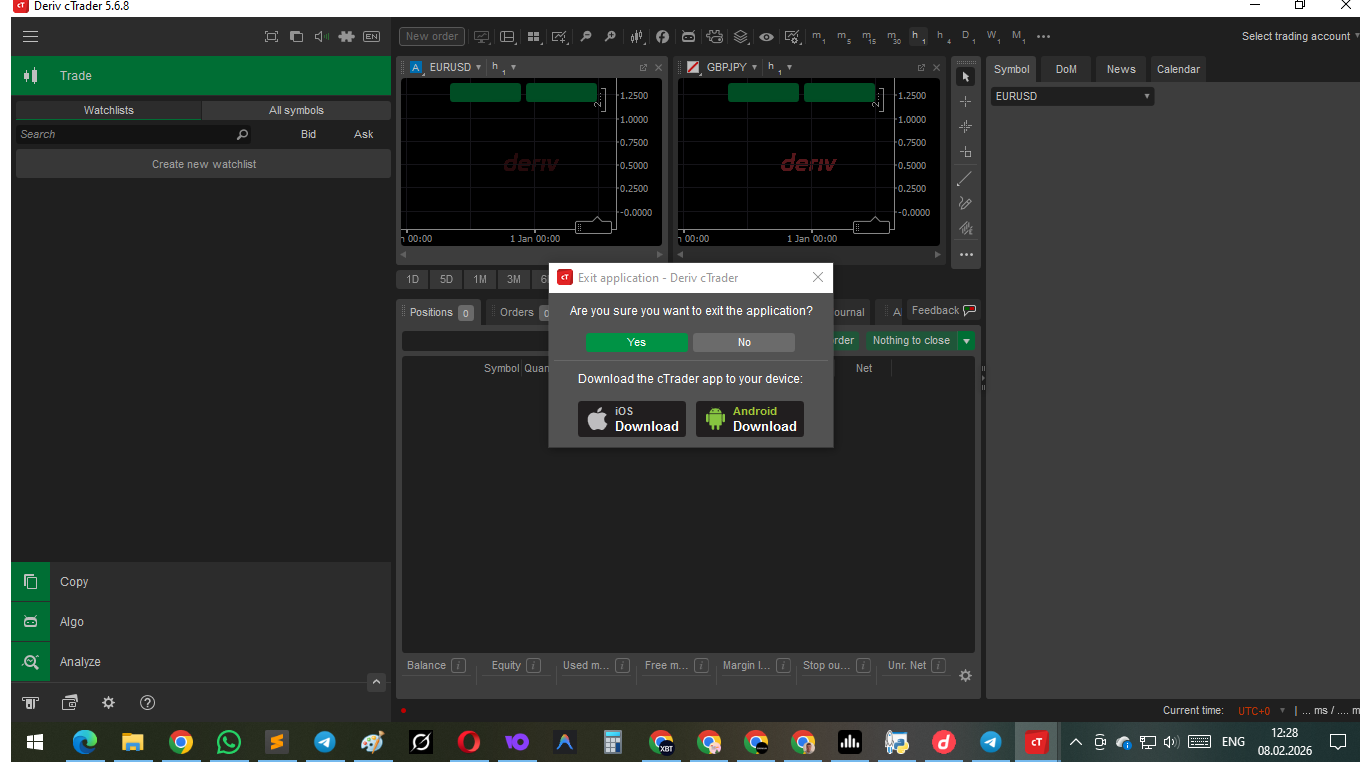Screen dimensions: 1360x768
Task: Open the hamburger main menu
Action: coord(30,37)
